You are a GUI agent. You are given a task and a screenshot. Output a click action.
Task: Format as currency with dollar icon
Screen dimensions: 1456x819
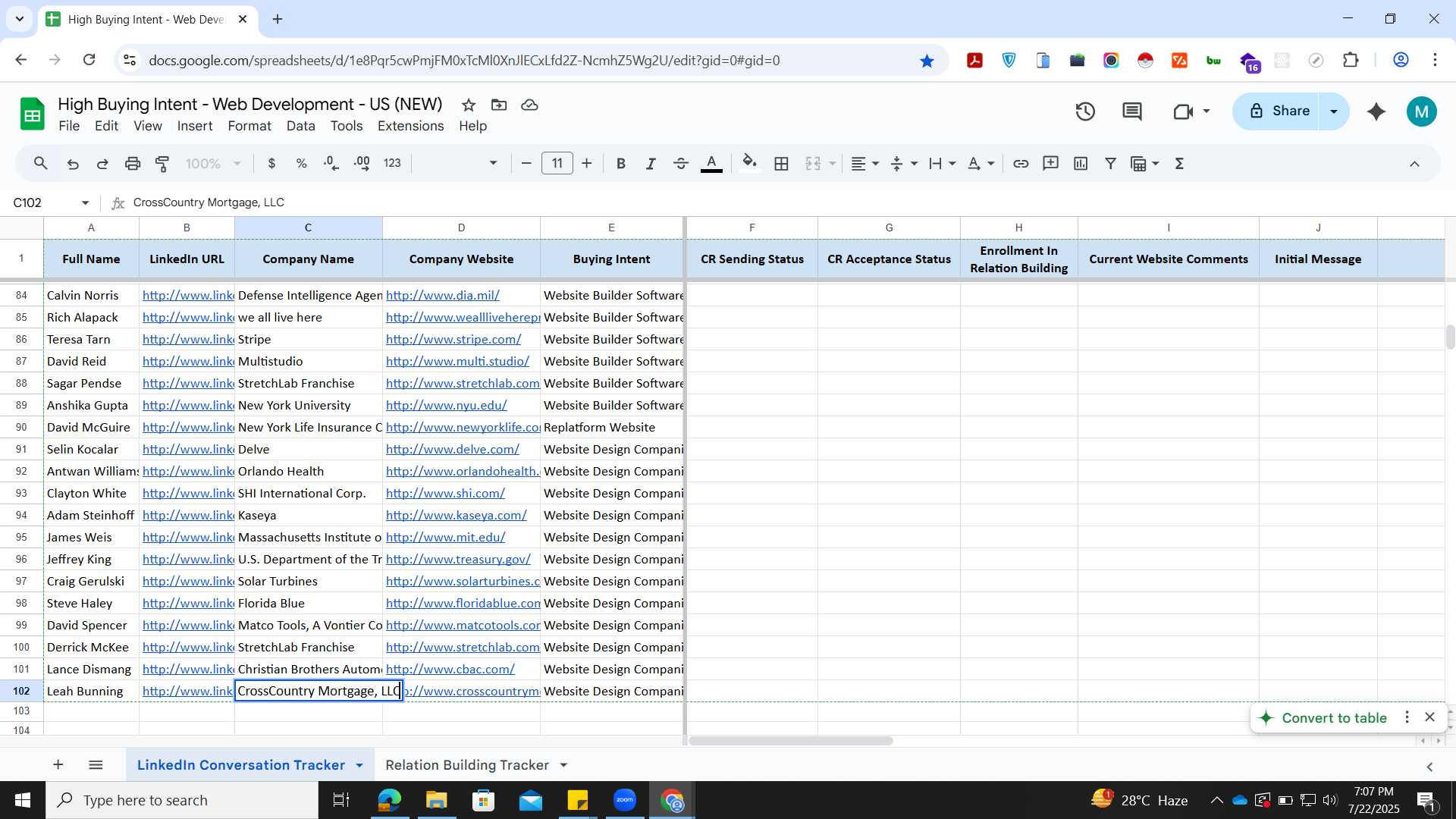(x=271, y=163)
